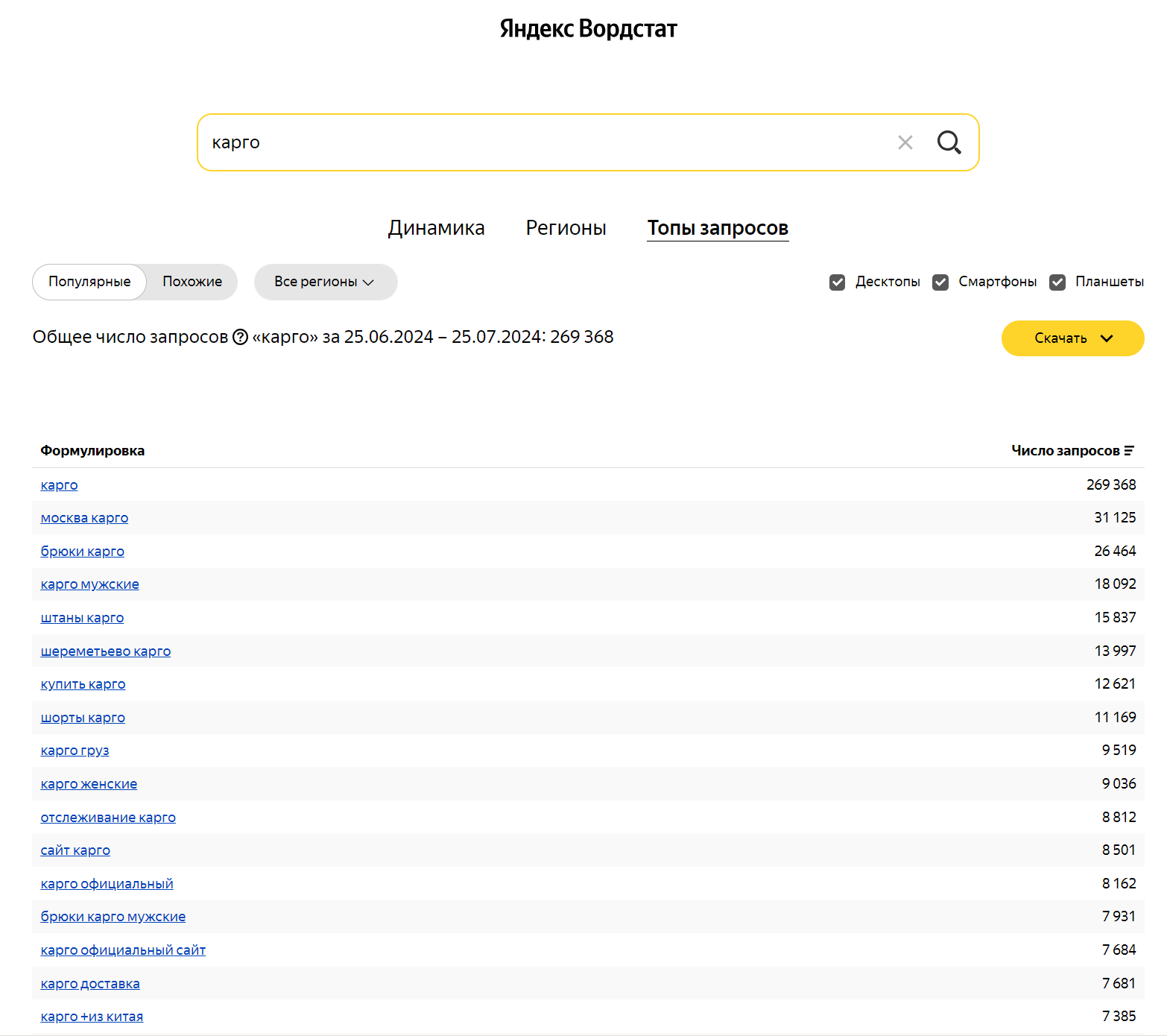Focus the search field containing карго
This screenshot has height=1036, width=1167.
544,142
